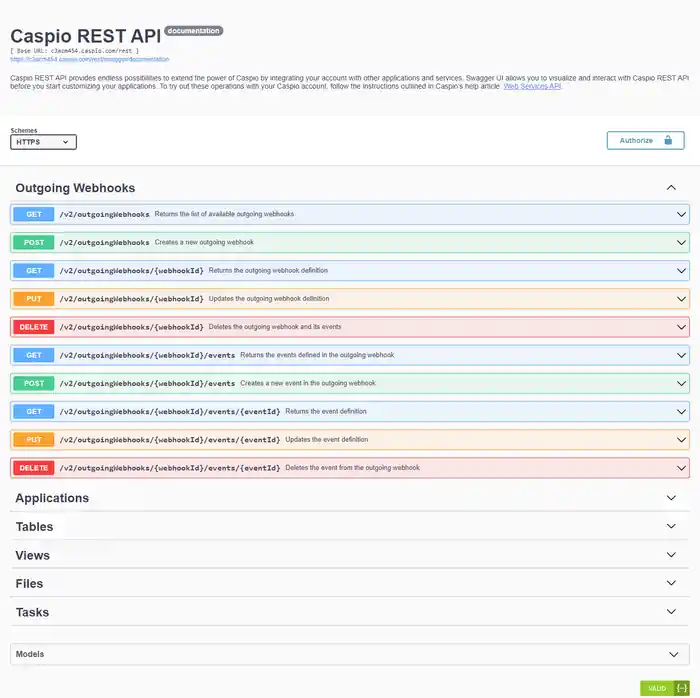Click 'Updates the event definition' description
This screenshot has height=698, width=700.
327,439
